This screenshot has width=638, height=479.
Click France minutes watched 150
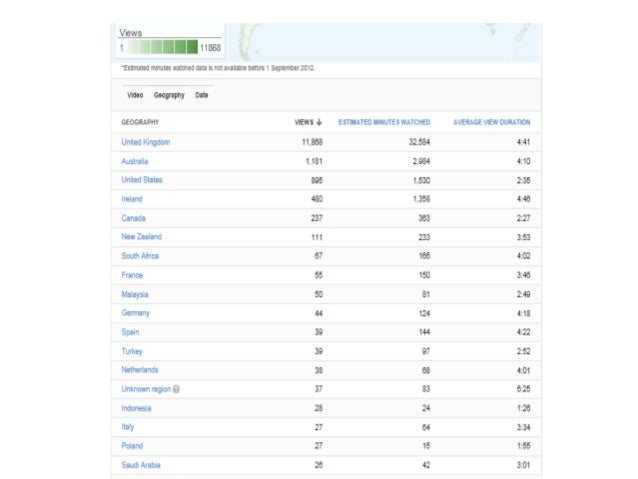[x=424, y=275]
